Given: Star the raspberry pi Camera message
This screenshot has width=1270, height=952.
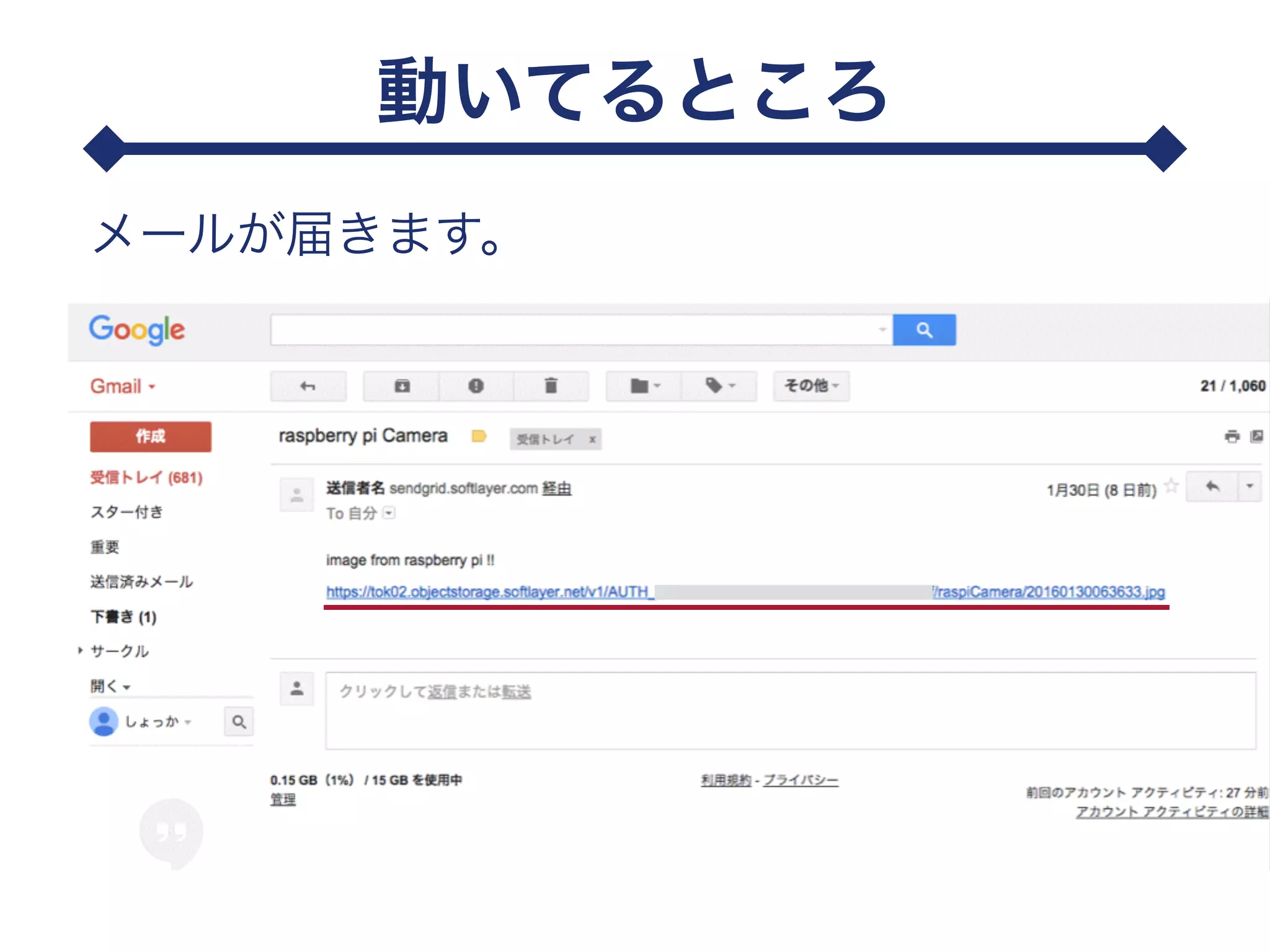Looking at the screenshot, I should click(1171, 486).
